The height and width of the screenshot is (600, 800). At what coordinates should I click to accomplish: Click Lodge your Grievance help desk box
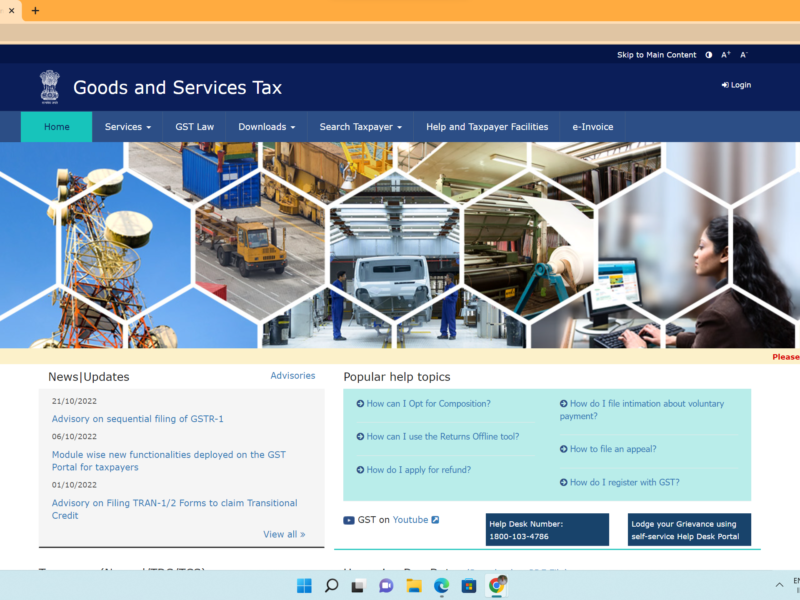[x=689, y=530]
